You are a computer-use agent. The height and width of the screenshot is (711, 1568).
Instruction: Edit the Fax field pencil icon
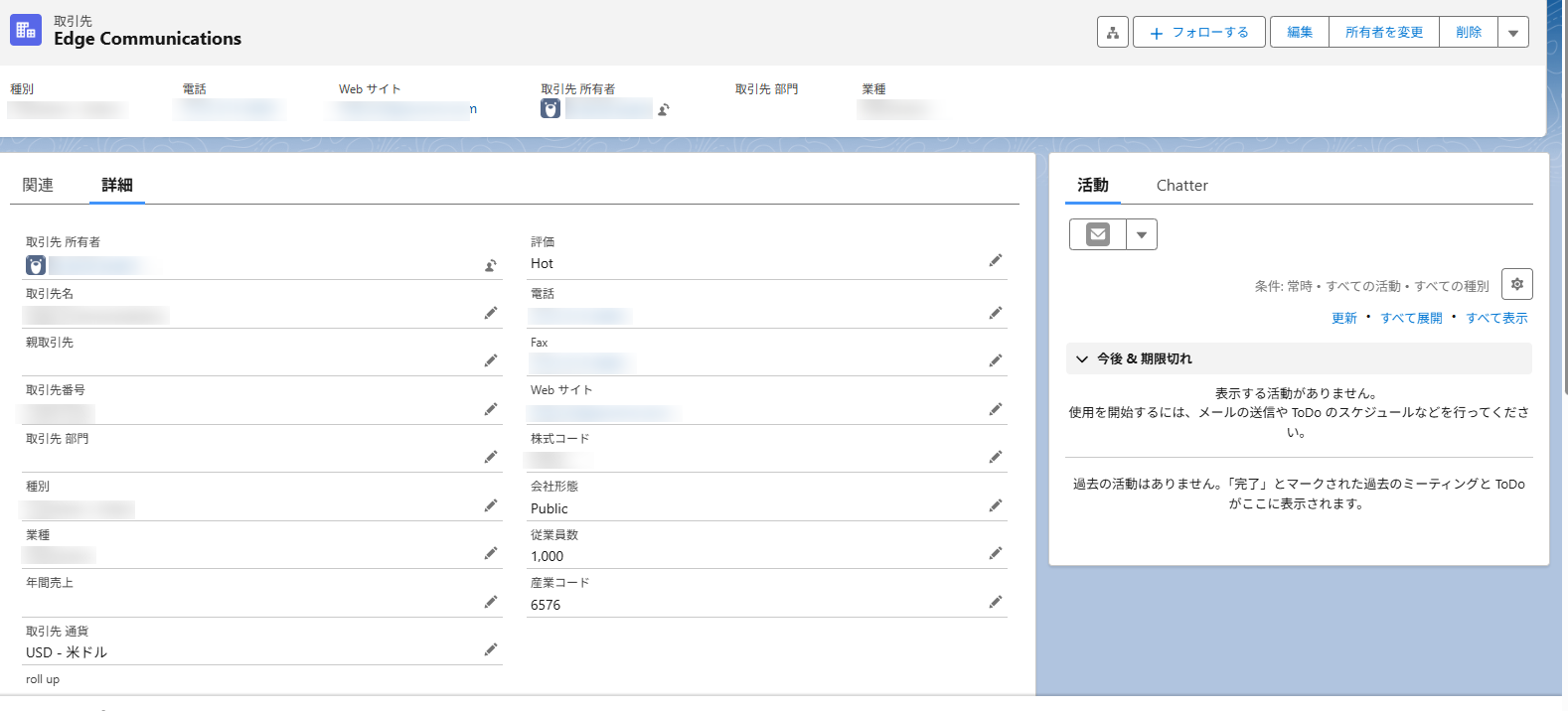(996, 360)
